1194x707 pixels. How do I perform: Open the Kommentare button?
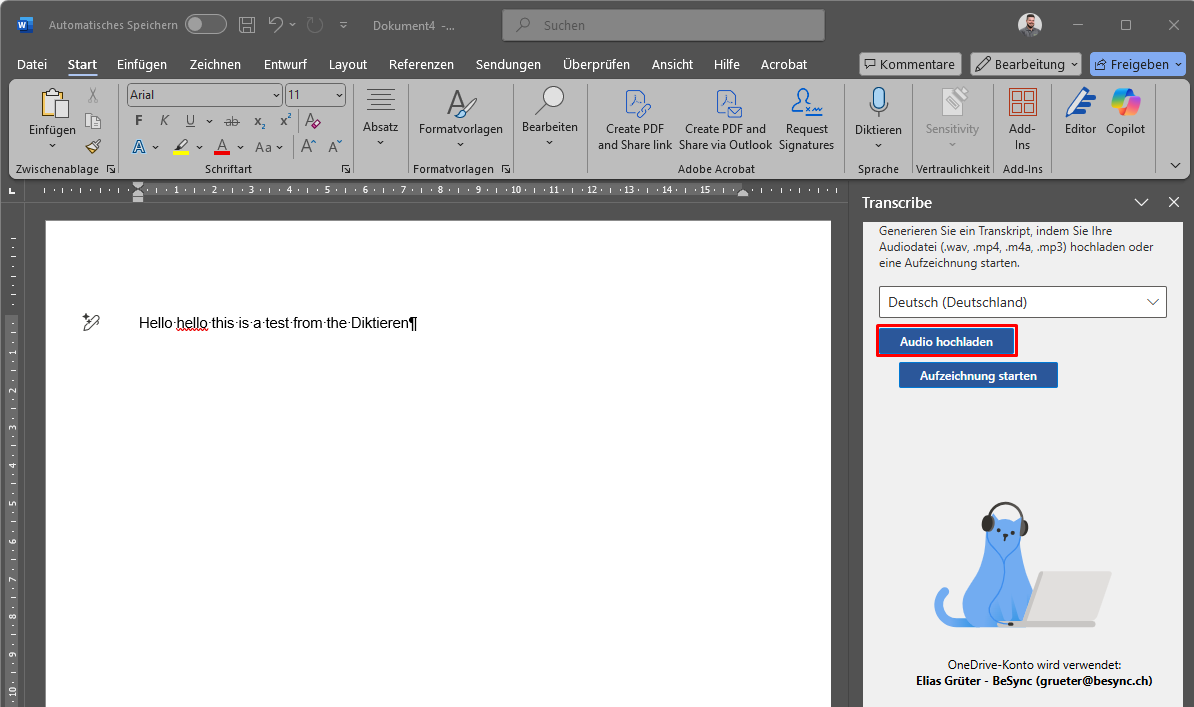click(910, 64)
